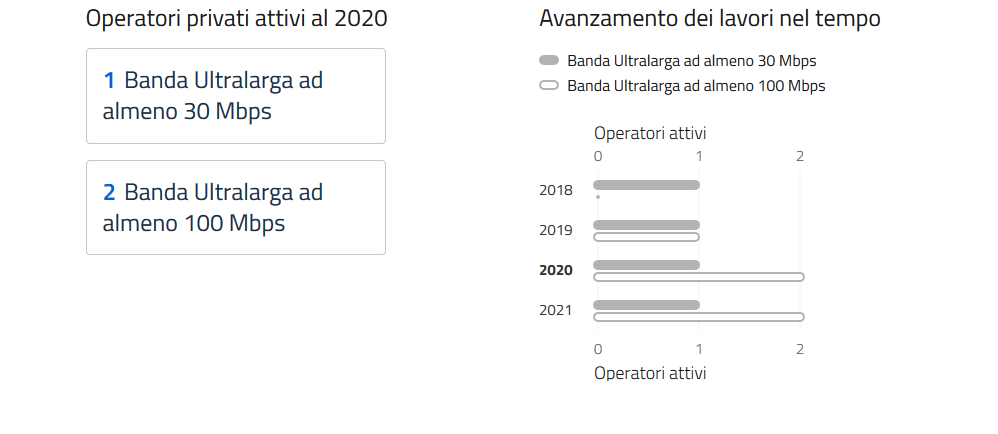Select the 2018 gray 30 Mbps bar
The height and width of the screenshot is (434, 998).
coord(646,185)
